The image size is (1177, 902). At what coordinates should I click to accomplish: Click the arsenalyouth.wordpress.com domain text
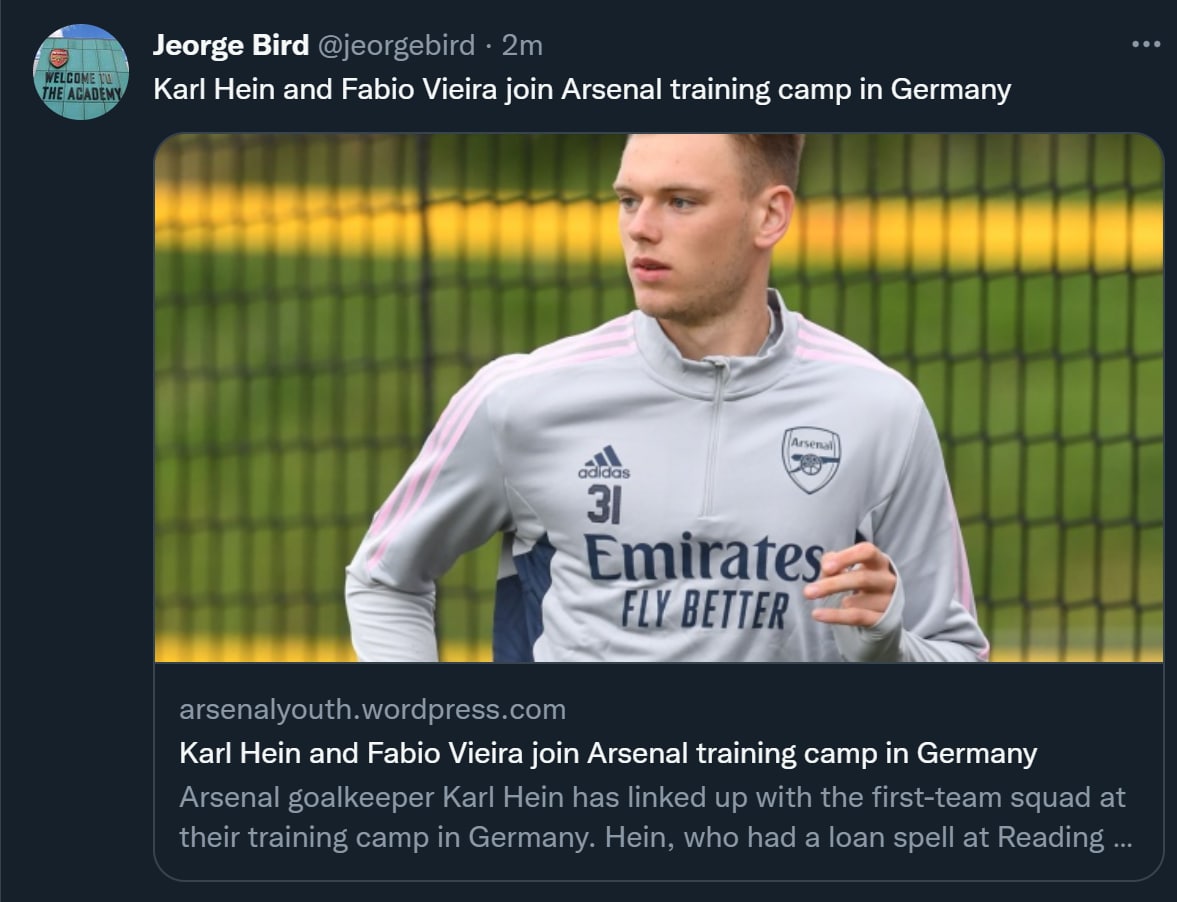coord(372,710)
